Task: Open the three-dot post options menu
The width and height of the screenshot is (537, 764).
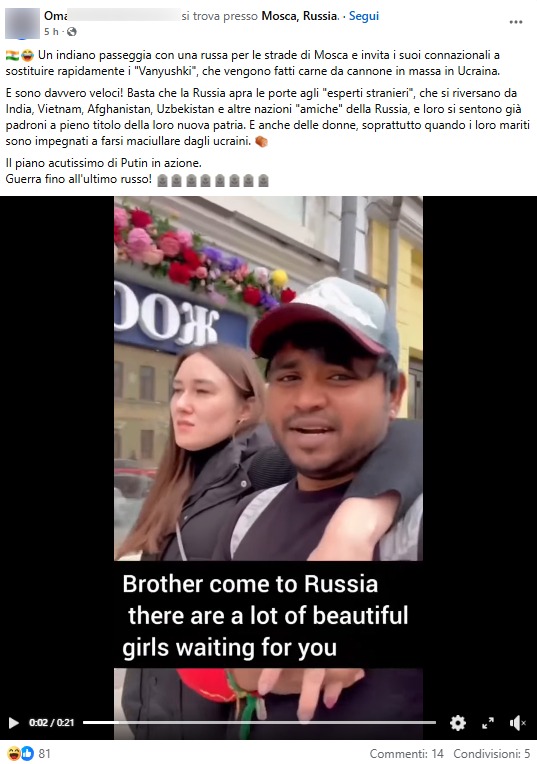Action: pyautogui.click(x=516, y=22)
